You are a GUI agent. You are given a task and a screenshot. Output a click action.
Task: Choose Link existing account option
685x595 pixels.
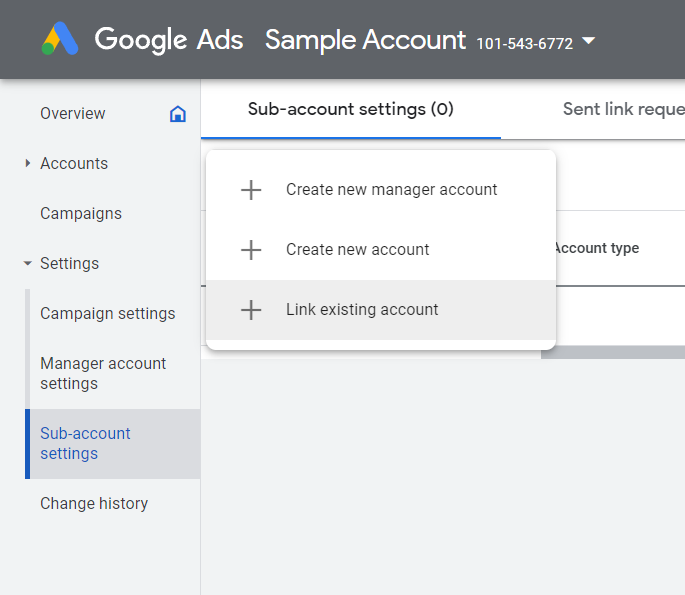(x=381, y=310)
